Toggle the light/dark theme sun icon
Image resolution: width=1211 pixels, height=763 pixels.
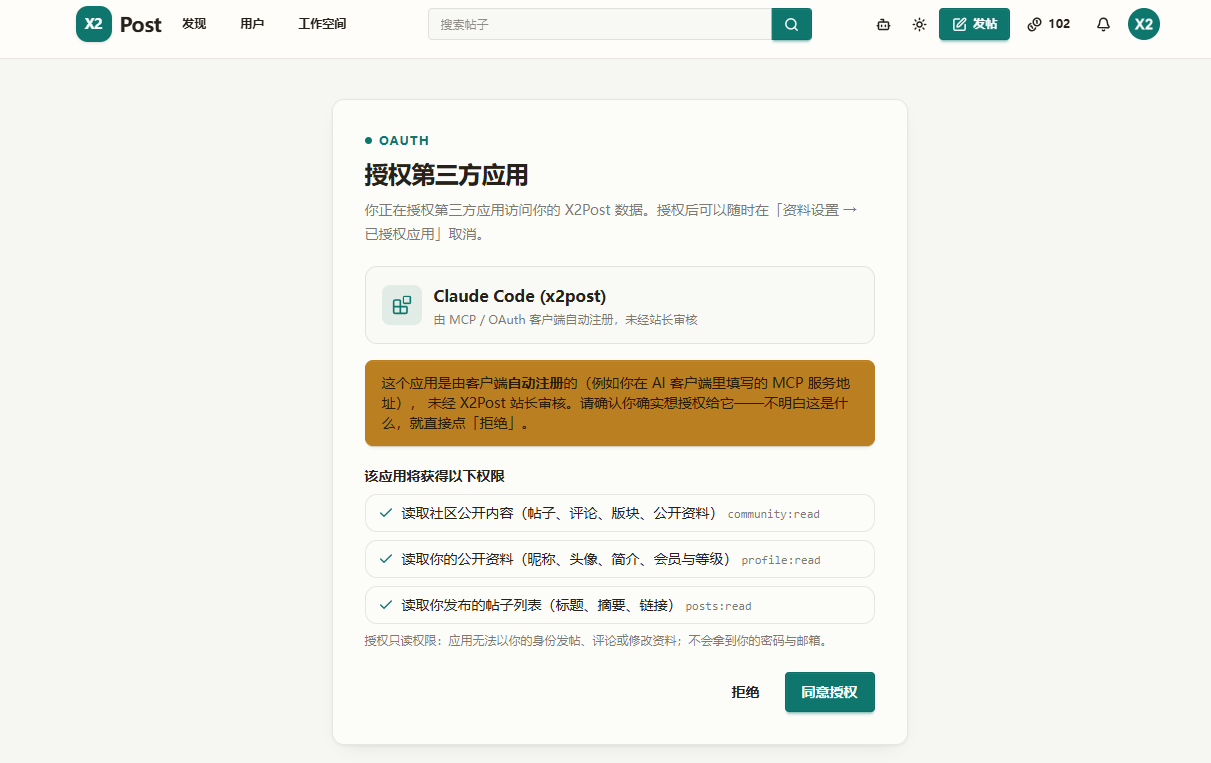click(x=919, y=24)
